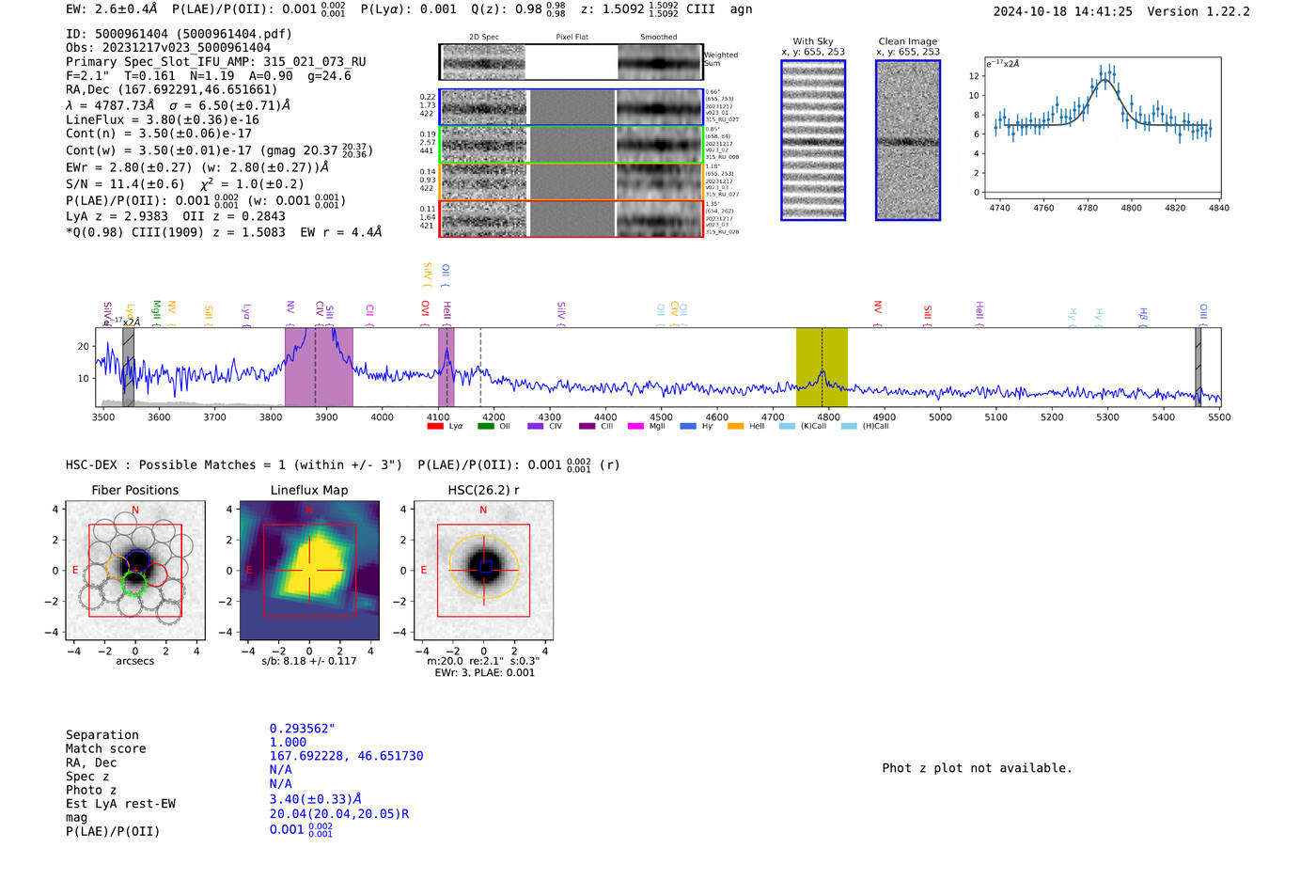
Task: Click the (K)CaII legend swatch
Action: click(787, 427)
